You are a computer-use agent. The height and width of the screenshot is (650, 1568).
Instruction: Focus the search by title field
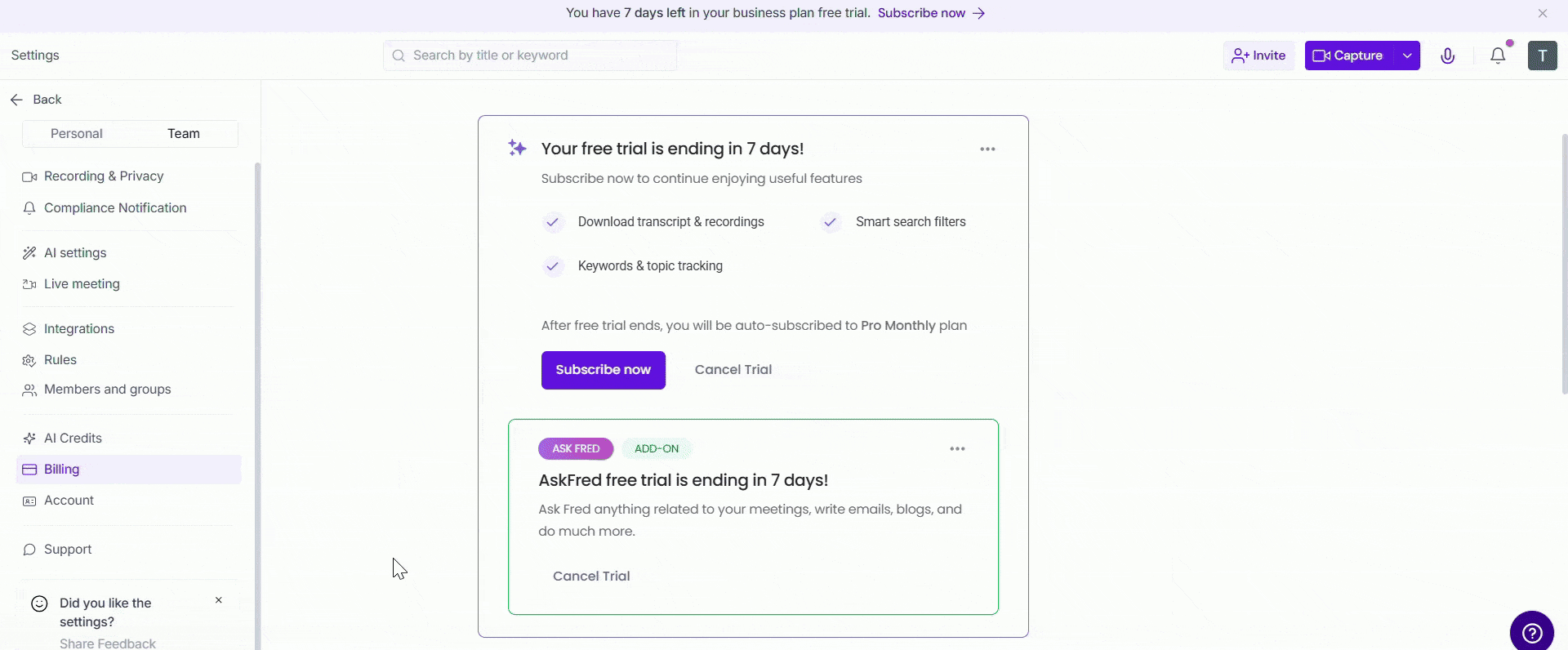coord(531,56)
